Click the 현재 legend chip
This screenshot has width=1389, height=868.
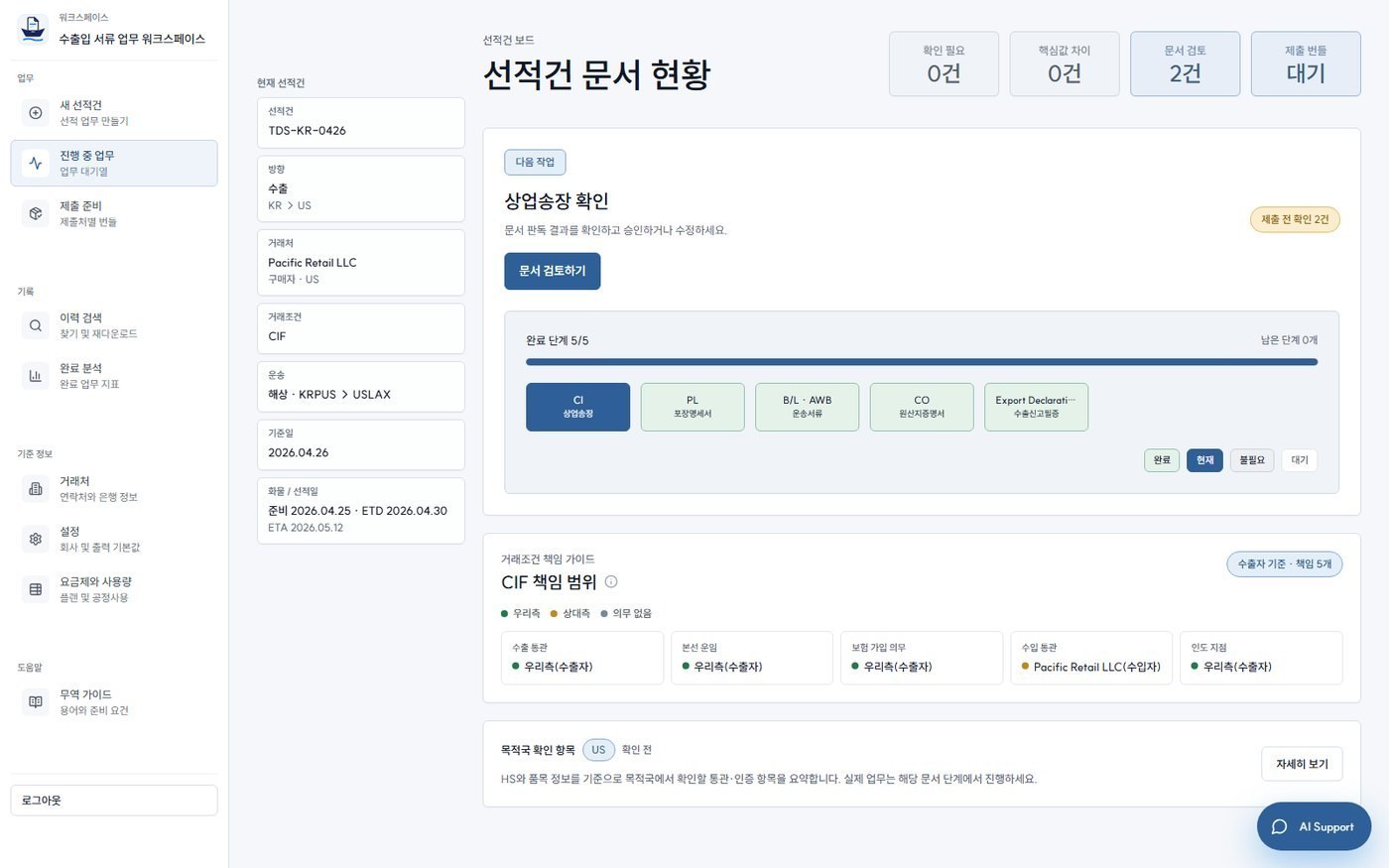pos(1204,460)
